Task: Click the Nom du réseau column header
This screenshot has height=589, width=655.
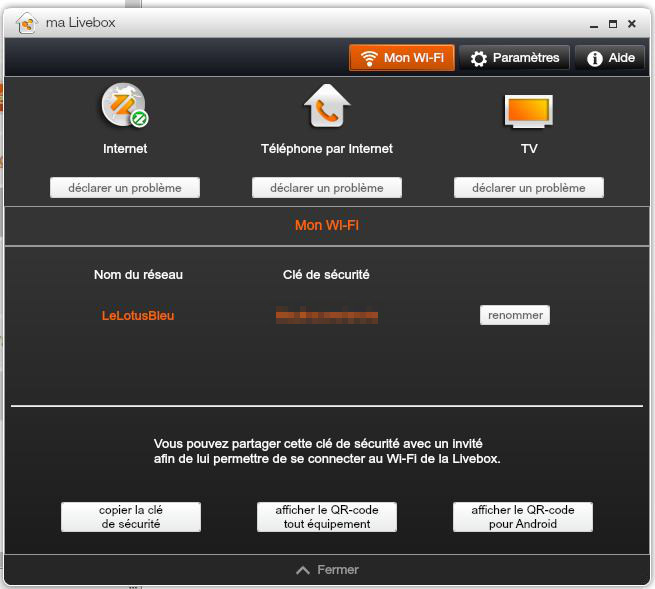Action: pos(138,274)
